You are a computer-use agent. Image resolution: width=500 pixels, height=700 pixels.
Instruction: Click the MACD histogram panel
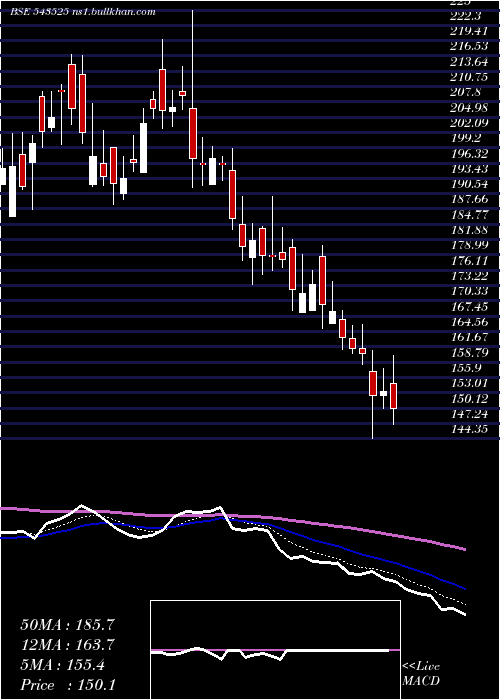pyautogui.click(x=275, y=650)
